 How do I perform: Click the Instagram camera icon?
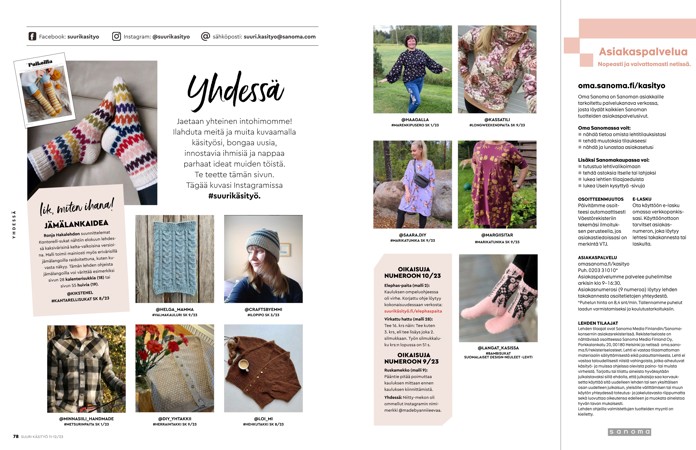116,36
